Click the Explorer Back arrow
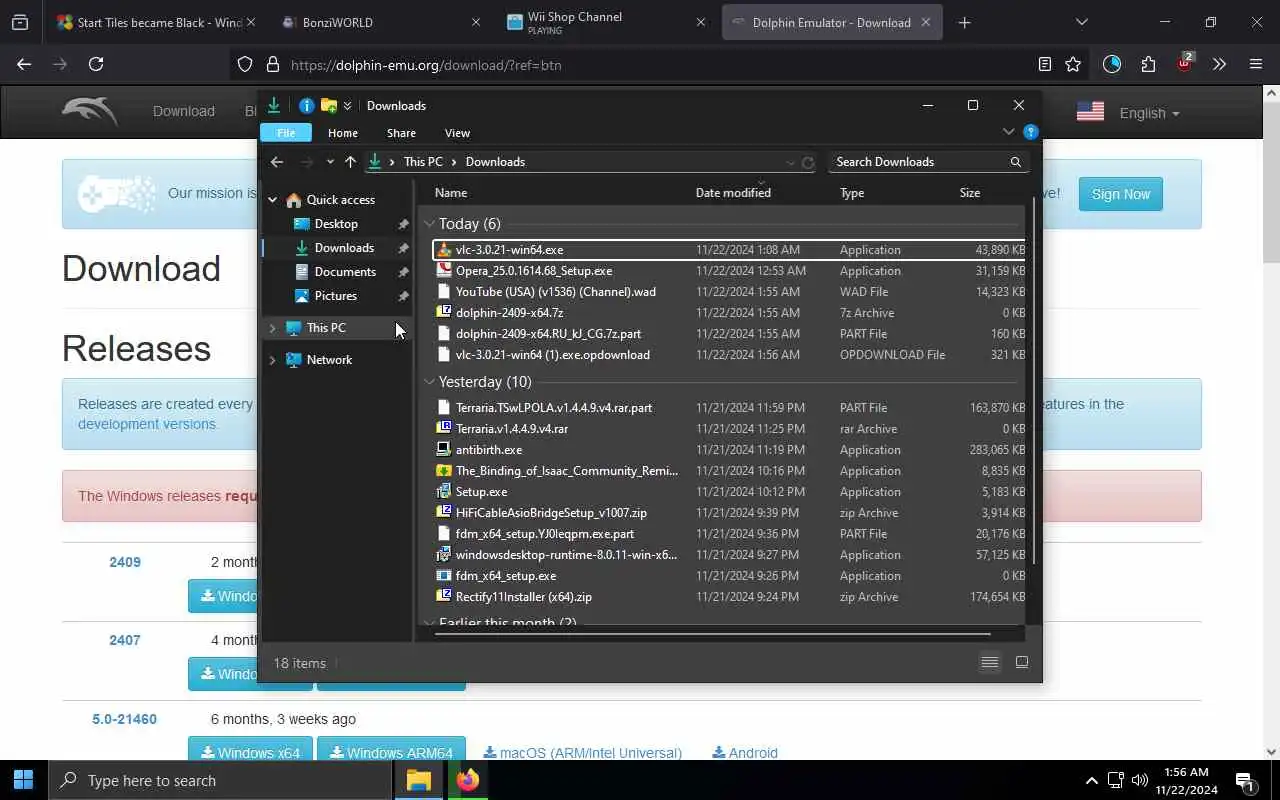Viewport: 1280px width, 800px height. pyautogui.click(x=277, y=162)
